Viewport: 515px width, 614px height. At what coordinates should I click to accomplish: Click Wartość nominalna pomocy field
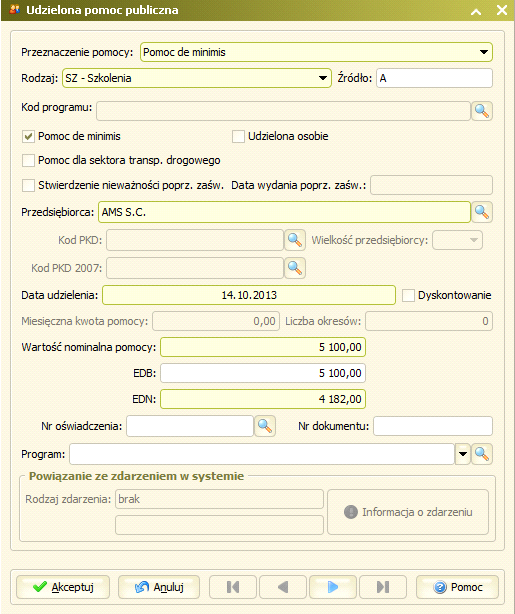pos(263,347)
